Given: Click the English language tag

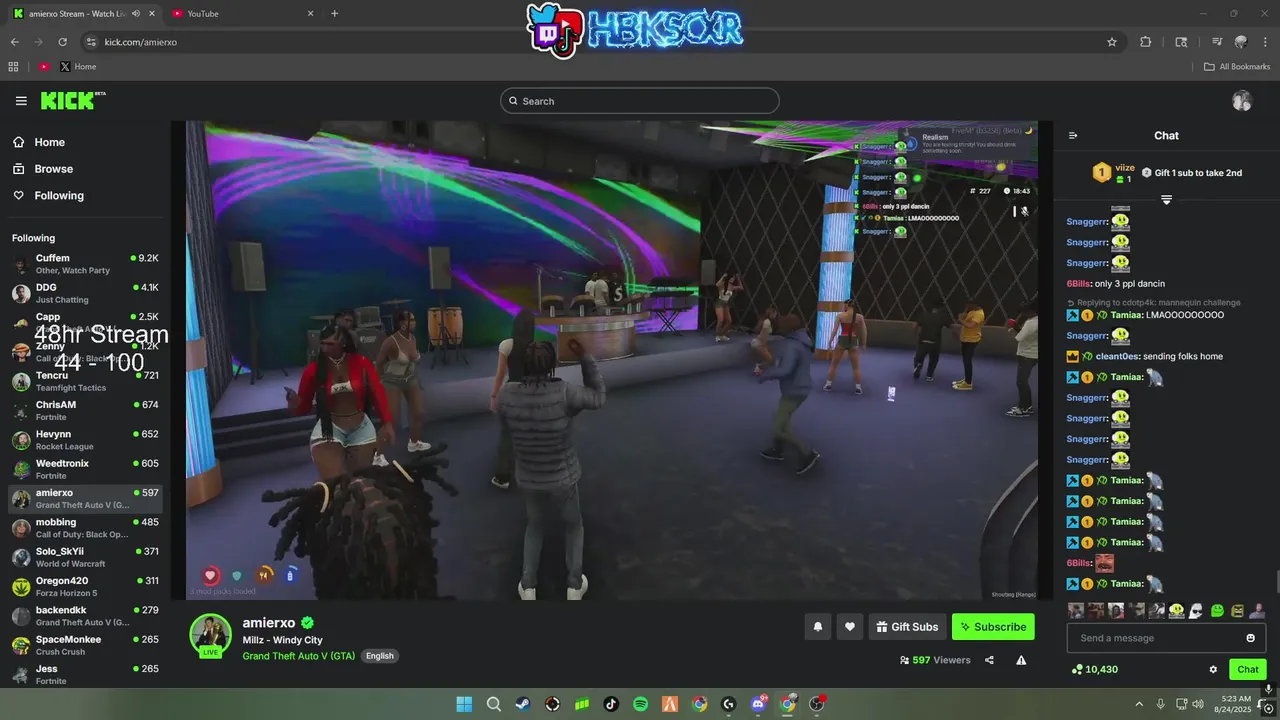Looking at the screenshot, I should click(379, 656).
